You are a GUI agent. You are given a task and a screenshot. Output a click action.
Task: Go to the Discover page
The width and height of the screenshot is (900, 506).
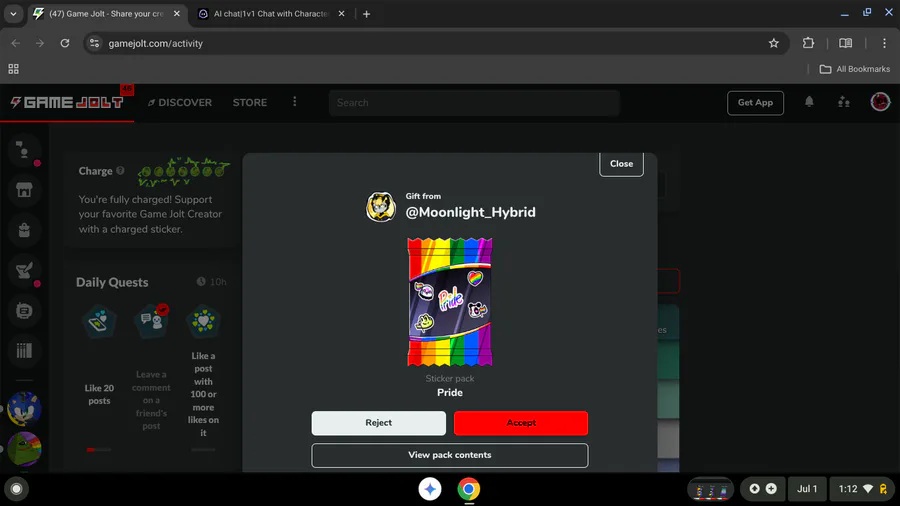[180, 103]
